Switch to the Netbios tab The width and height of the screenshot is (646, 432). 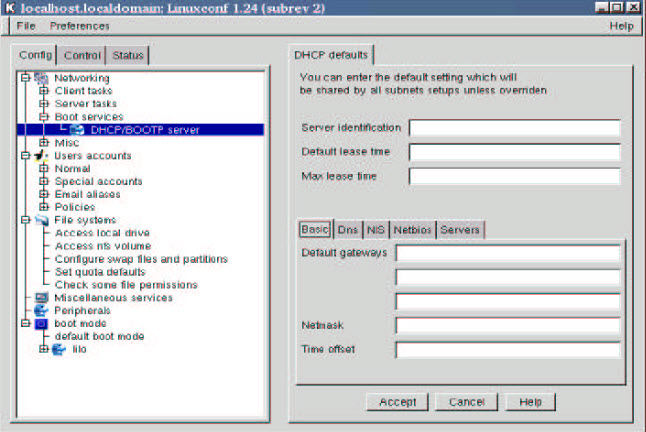pyautogui.click(x=412, y=230)
